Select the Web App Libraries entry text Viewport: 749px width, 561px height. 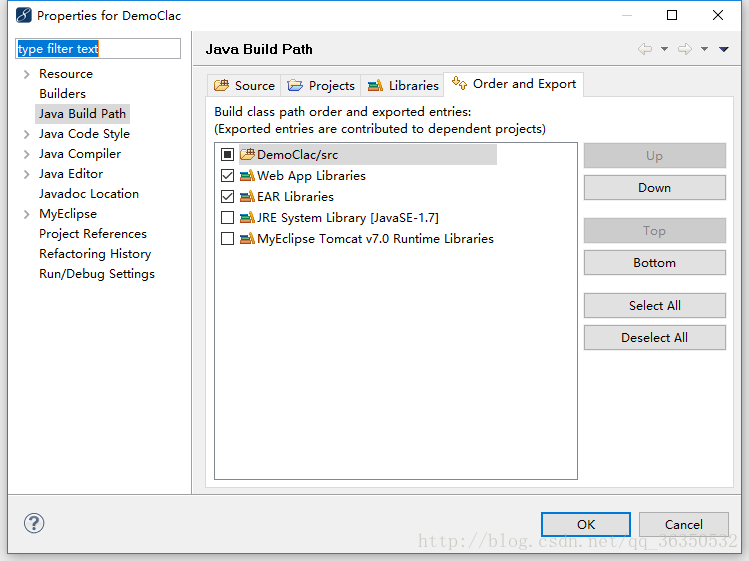pyautogui.click(x=311, y=176)
